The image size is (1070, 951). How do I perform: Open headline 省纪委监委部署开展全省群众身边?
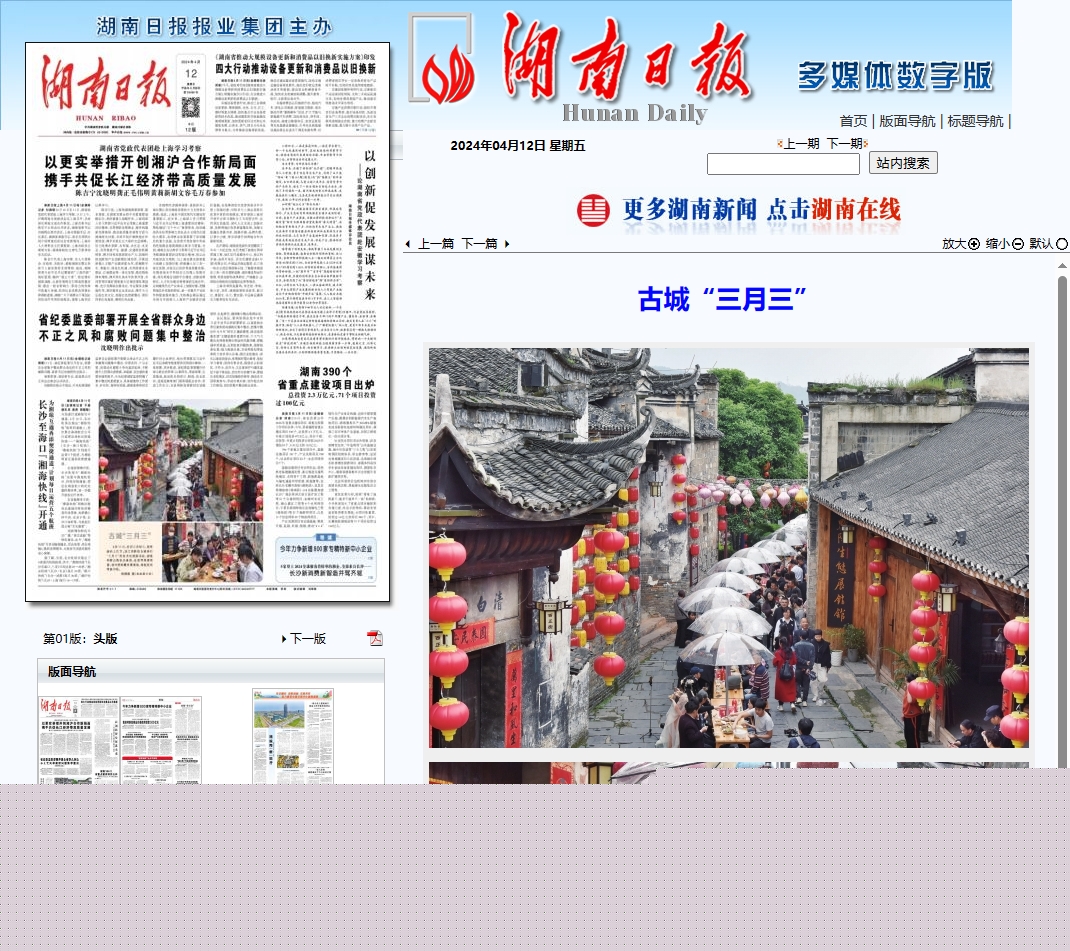pyautogui.click(x=122, y=319)
